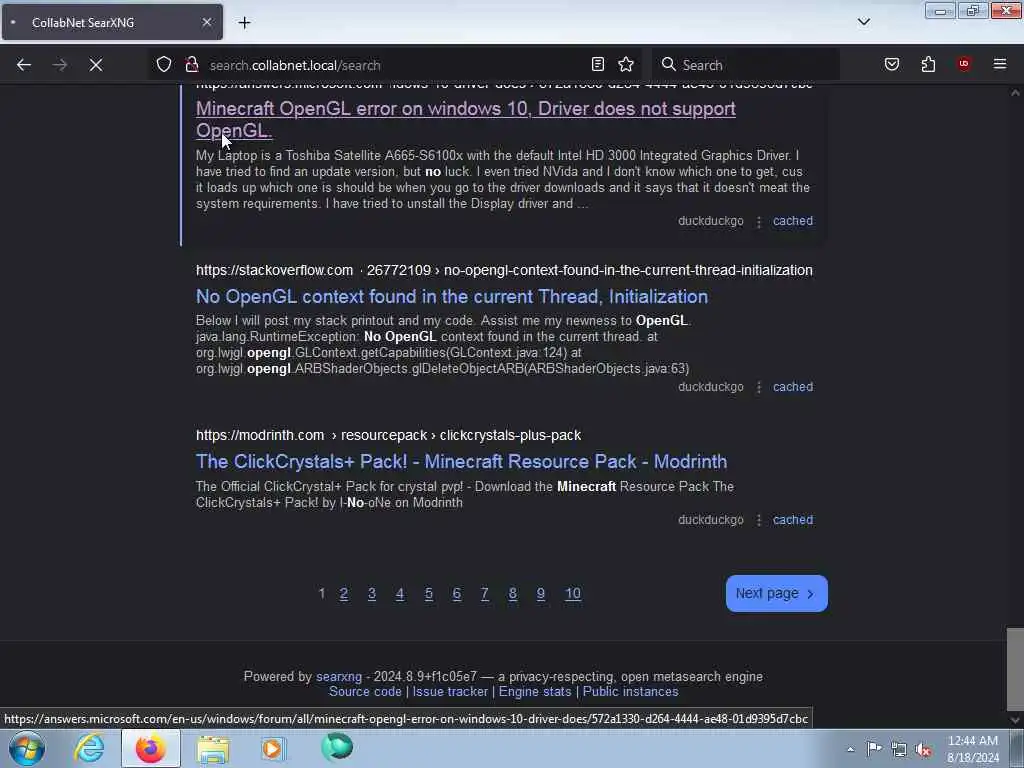Open the Public instances footer link
The height and width of the screenshot is (768, 1024).
[630, 692]
